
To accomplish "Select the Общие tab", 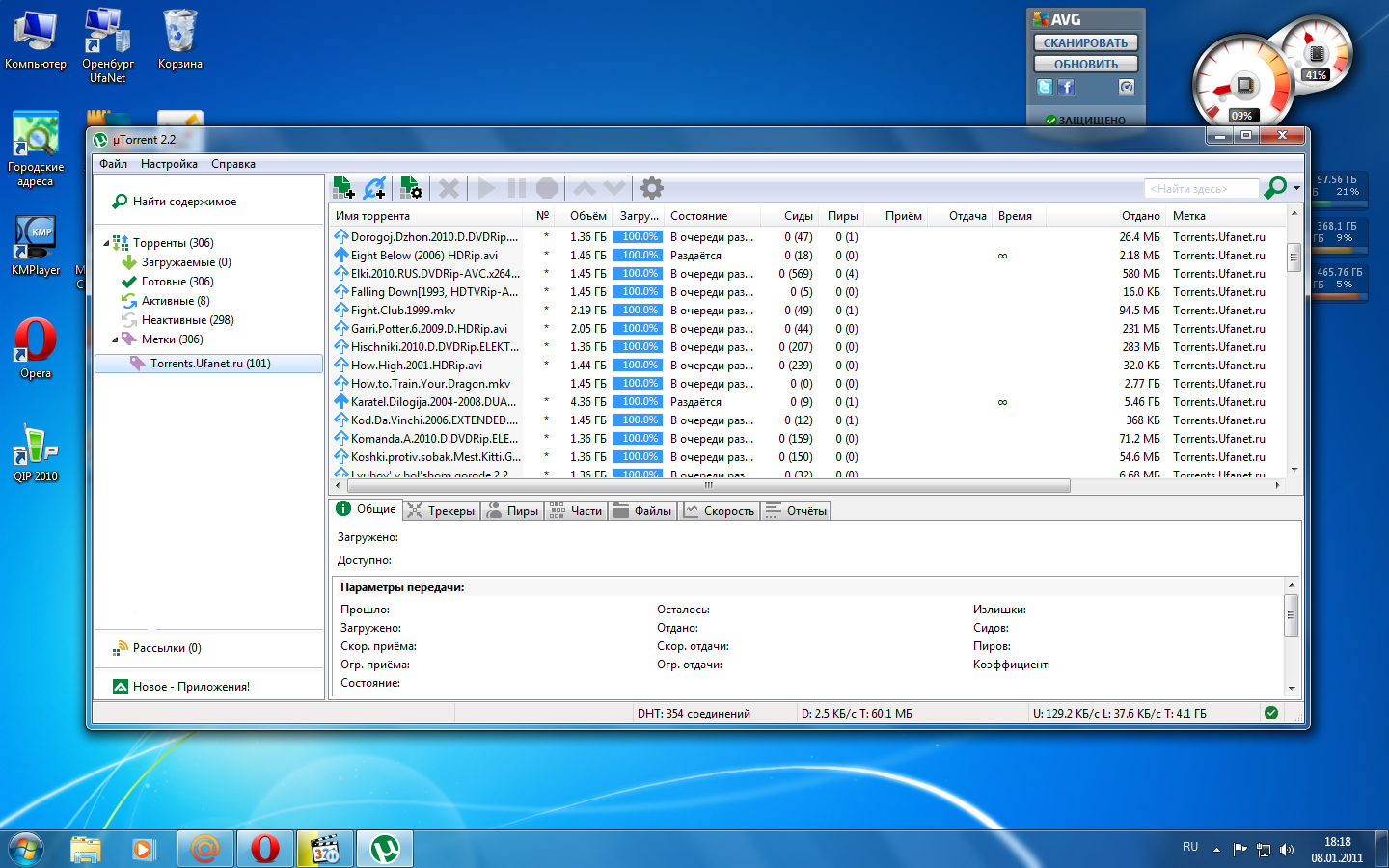I will pos(366,509).
